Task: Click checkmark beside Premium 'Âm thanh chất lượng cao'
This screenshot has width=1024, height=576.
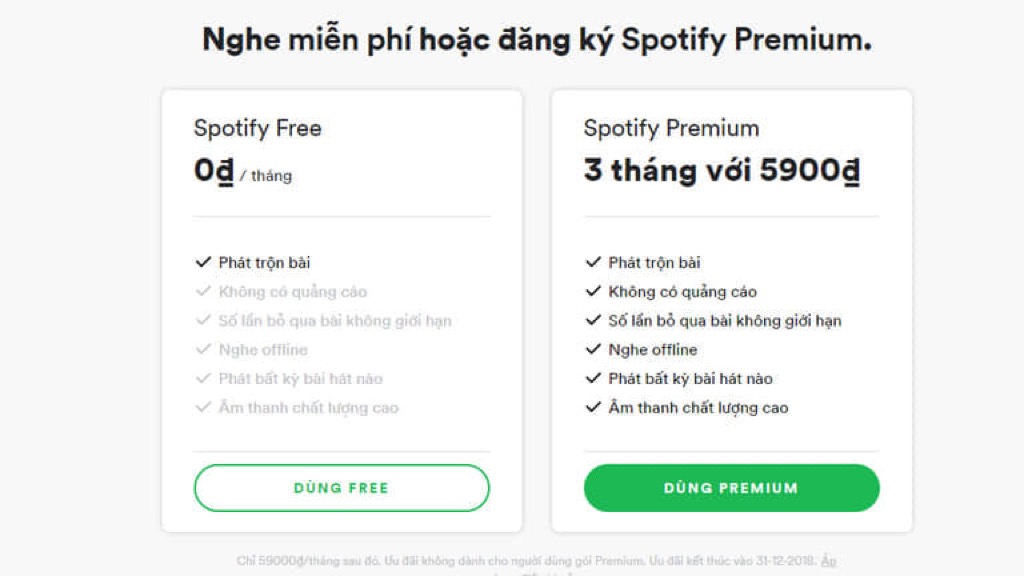Action: pos(593,408)
